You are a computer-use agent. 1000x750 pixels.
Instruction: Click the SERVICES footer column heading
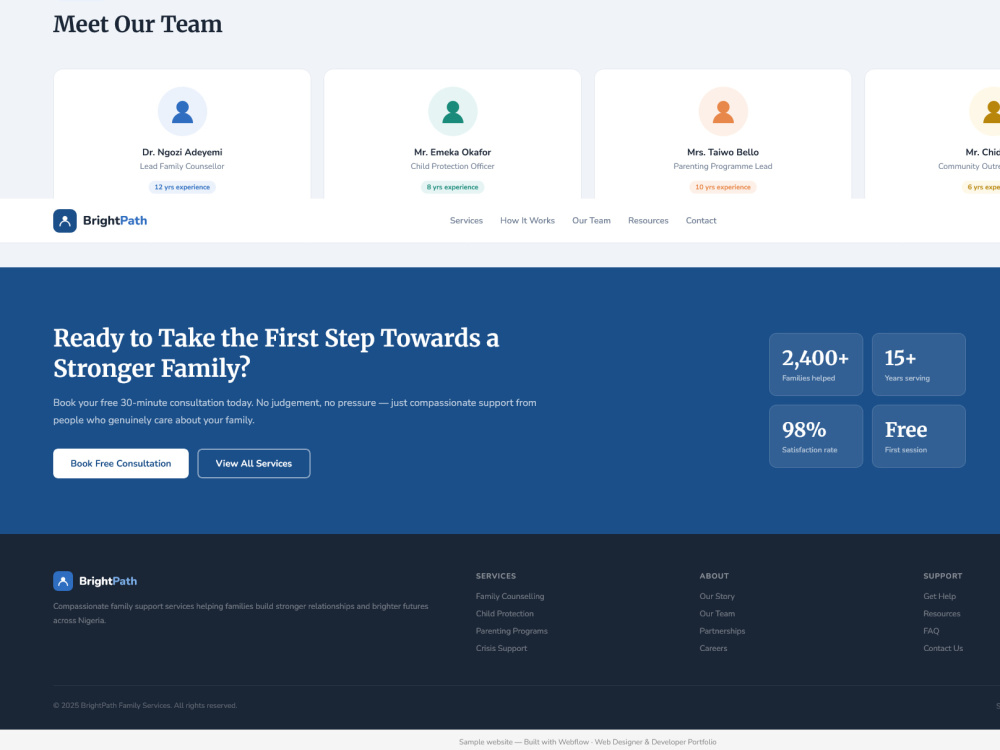[x=496, y=576]
